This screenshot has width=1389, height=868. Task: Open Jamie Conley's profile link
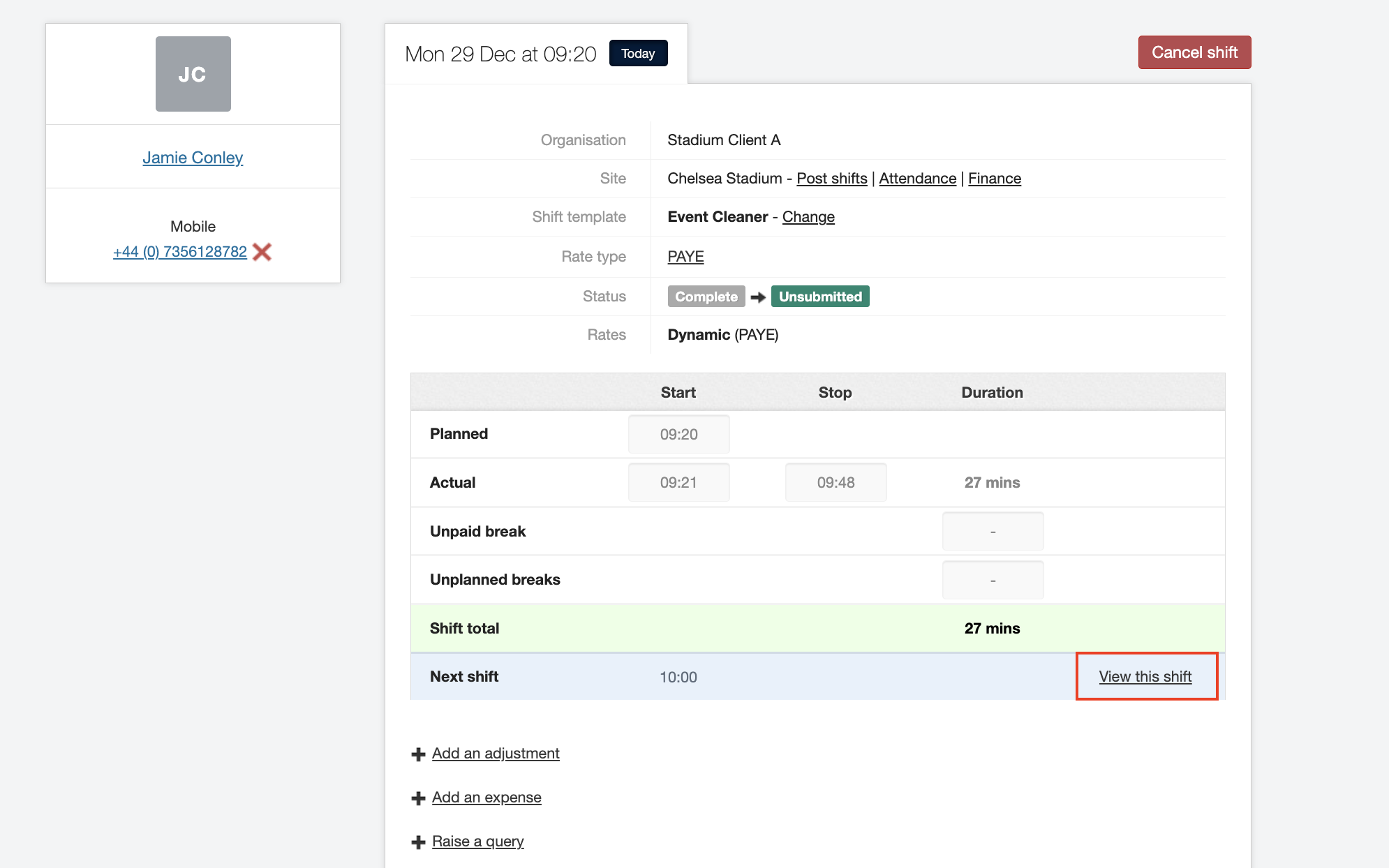coord(193,158)
